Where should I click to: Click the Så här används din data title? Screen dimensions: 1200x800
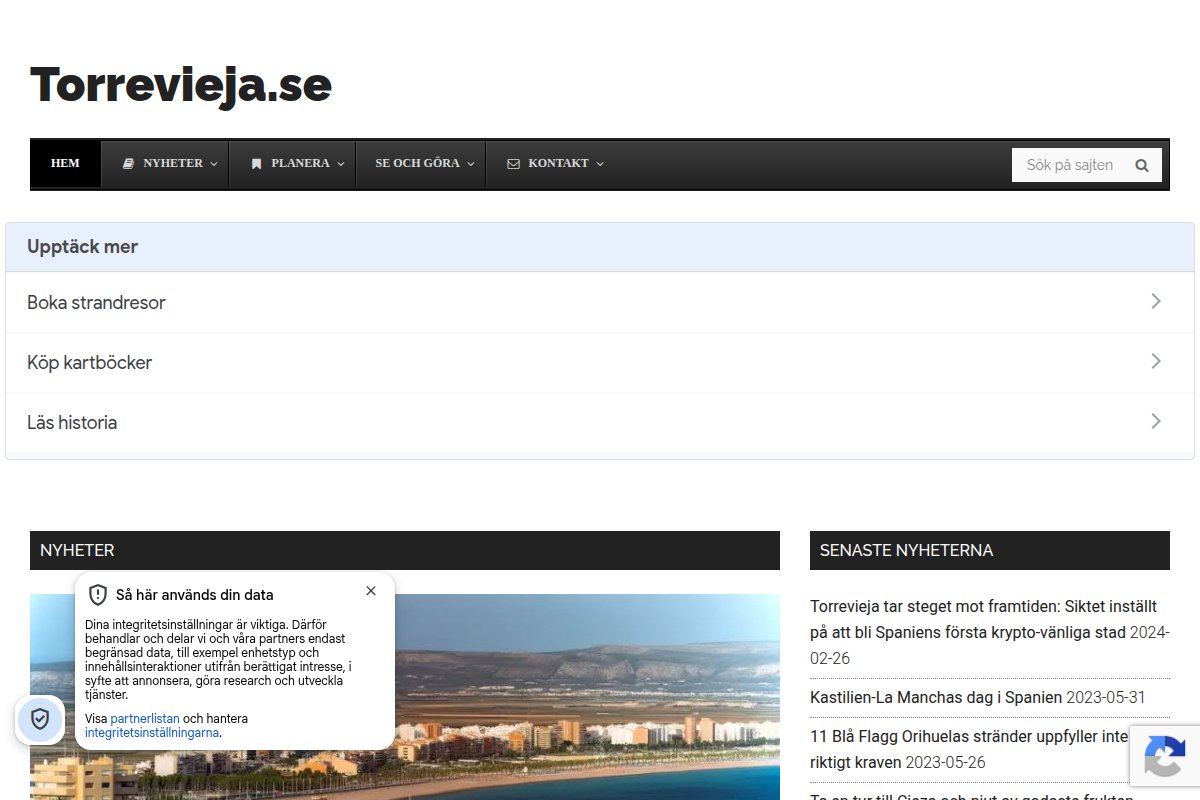point(195,595)
